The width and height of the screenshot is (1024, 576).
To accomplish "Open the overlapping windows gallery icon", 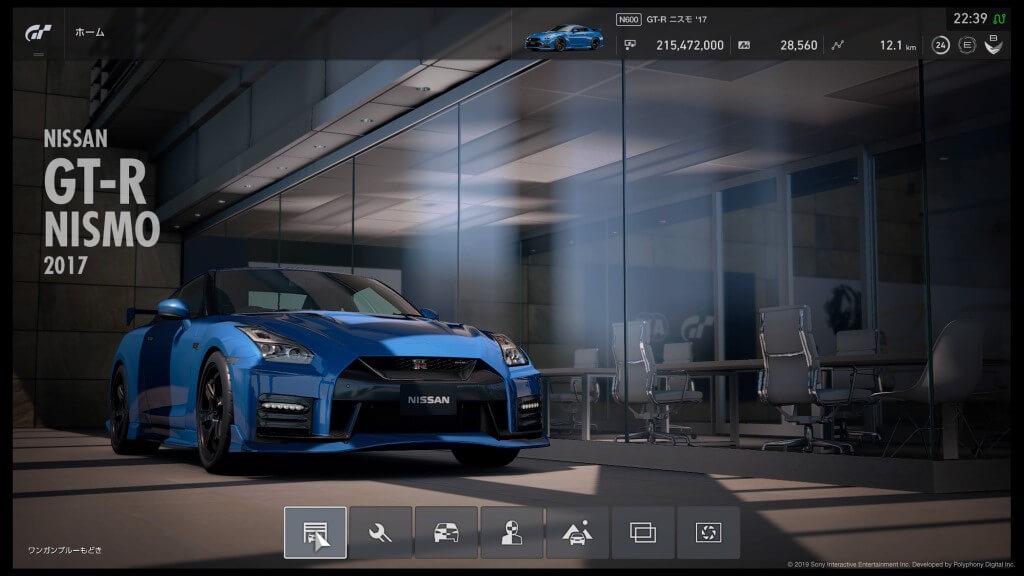I will coord(643,533).
